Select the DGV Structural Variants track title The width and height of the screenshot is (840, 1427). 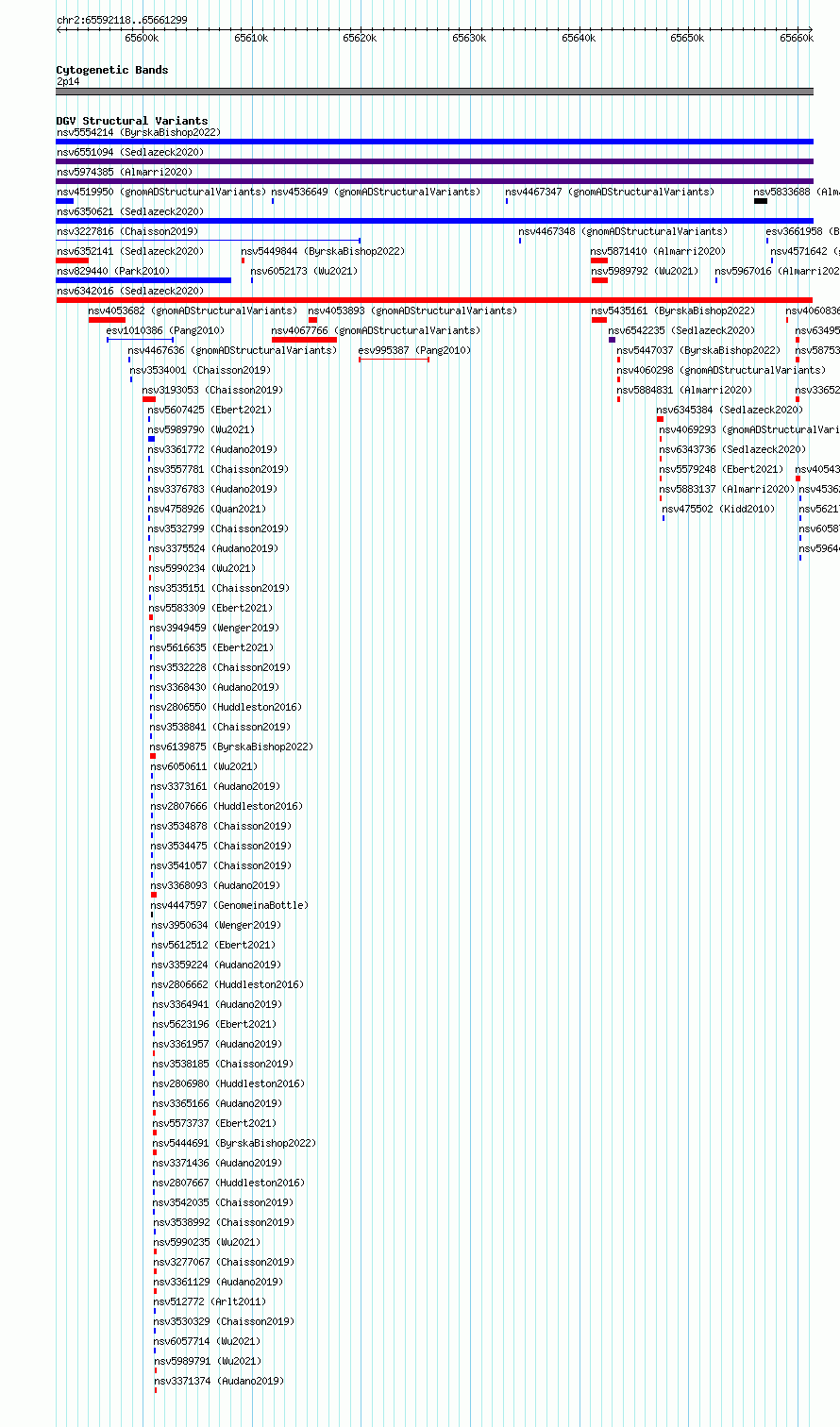pyautogui.click(x=132, y=121)
